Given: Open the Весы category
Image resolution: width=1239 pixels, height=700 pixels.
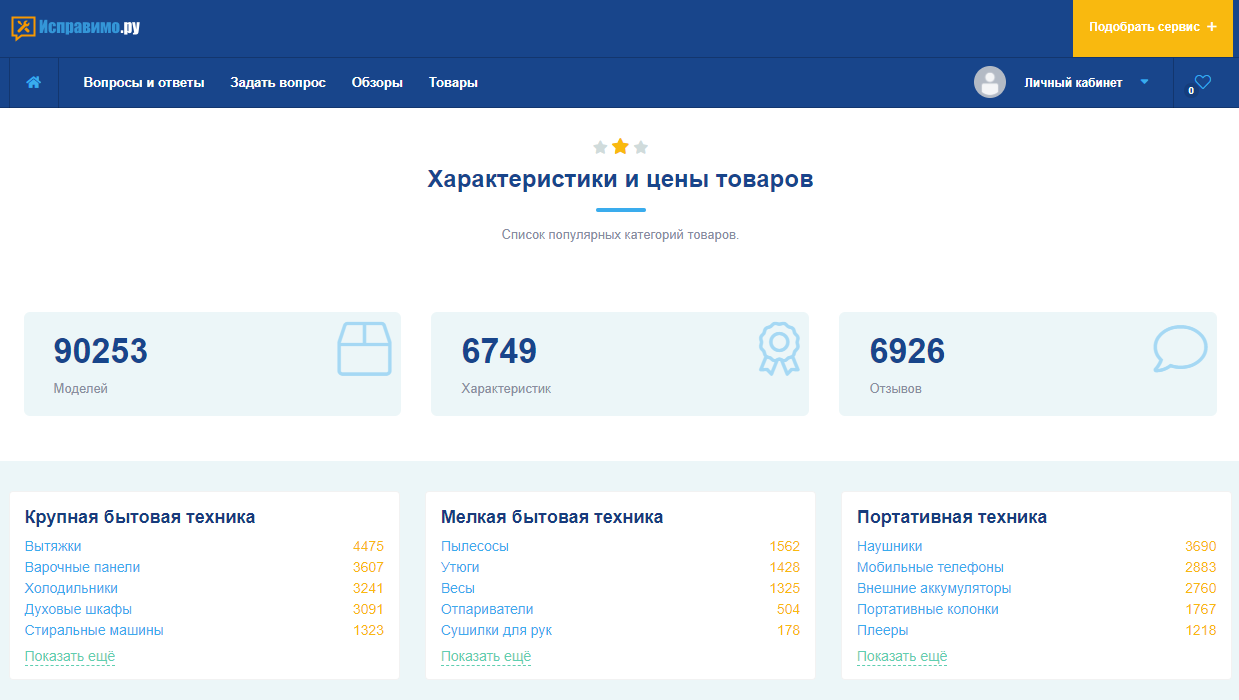Looking at the screenshot, I should point(458,588).
